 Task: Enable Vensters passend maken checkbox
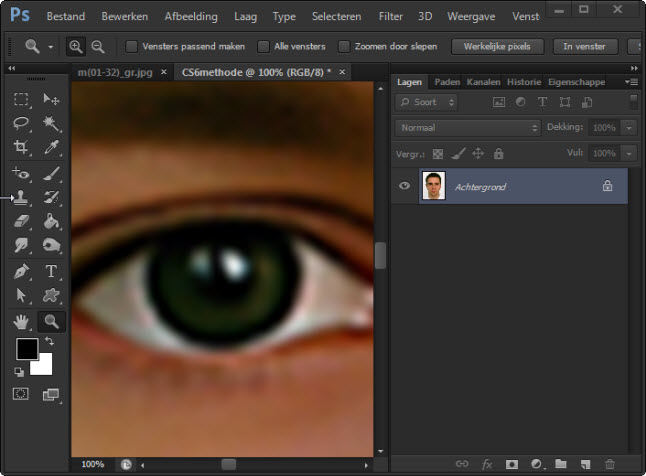(x=131, y=47)
